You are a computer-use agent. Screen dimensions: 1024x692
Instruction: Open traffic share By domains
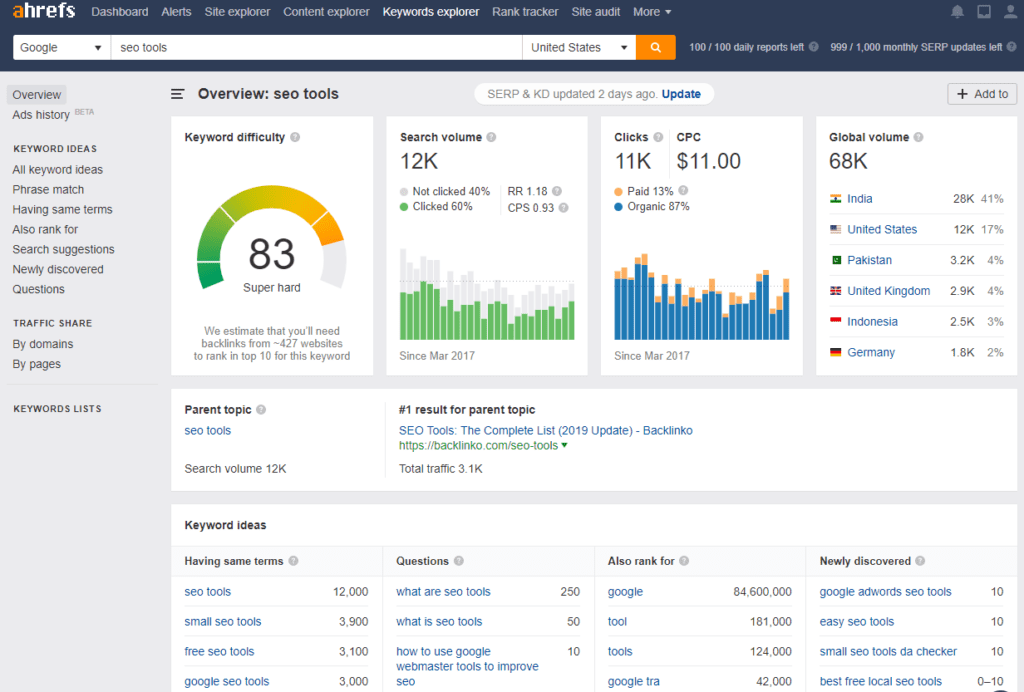pos(42,344)
